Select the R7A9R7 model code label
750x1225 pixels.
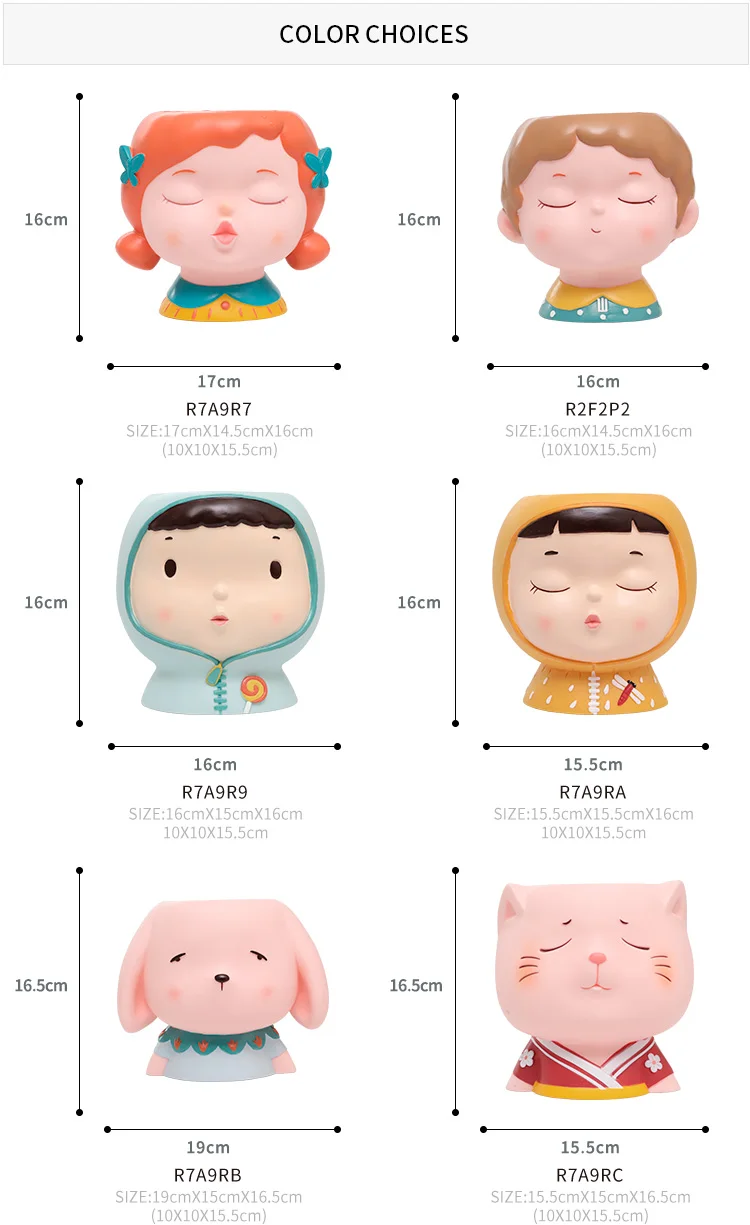tap(219, 409)
